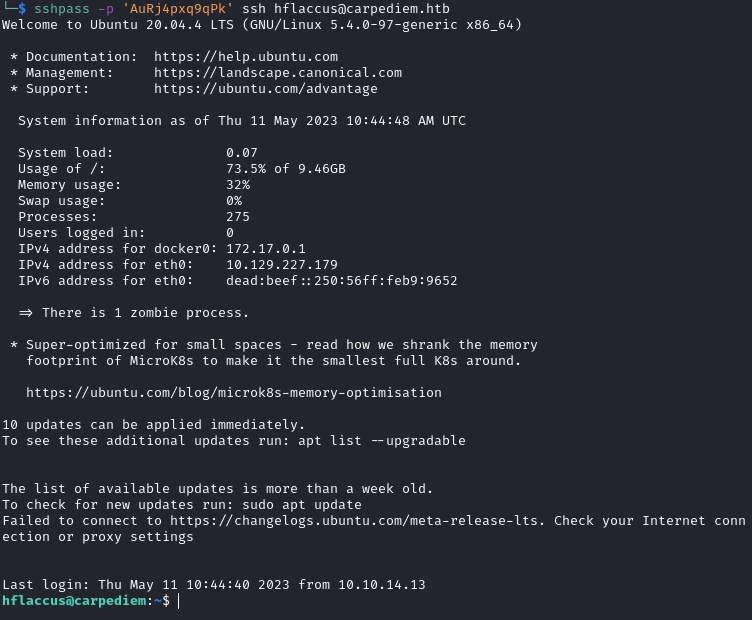
Task: Click the Processes count 275
Action: [x=238, y=217]
